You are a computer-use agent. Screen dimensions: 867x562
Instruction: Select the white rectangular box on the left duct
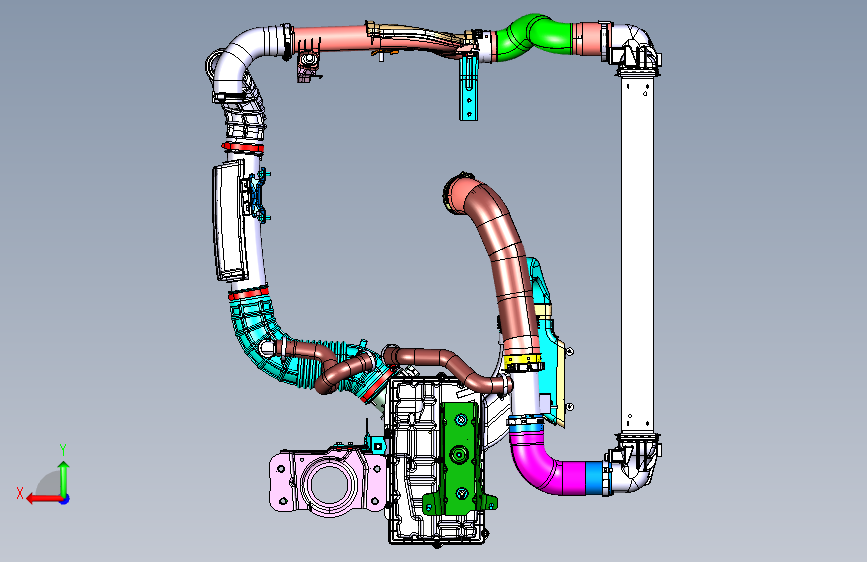[228, 221]
